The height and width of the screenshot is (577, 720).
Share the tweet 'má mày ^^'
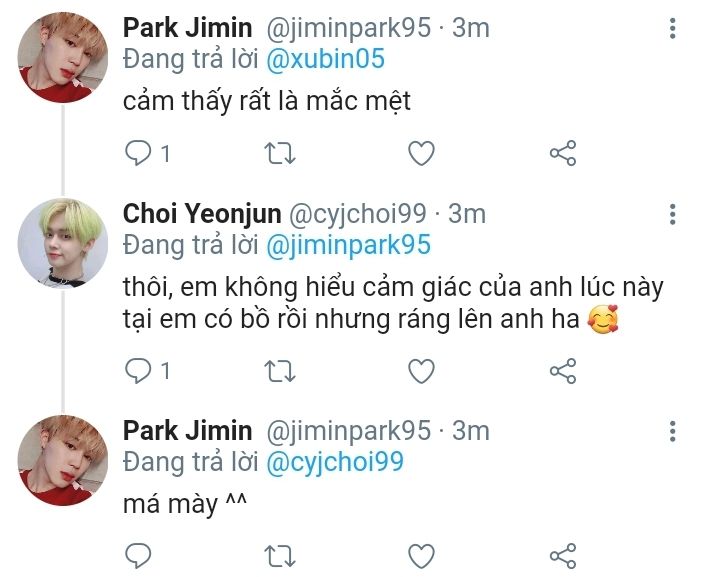(x=563, y=554)
